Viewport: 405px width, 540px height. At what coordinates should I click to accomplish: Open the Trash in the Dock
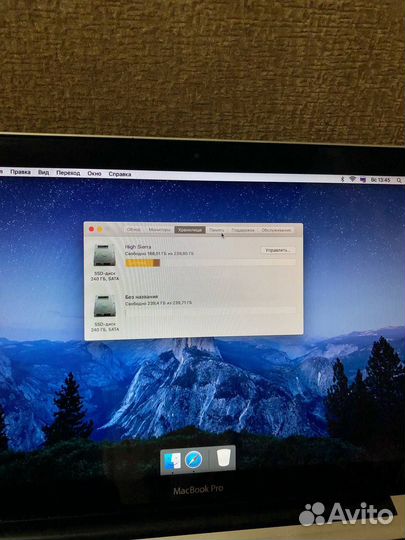click(x=224, y=458)
